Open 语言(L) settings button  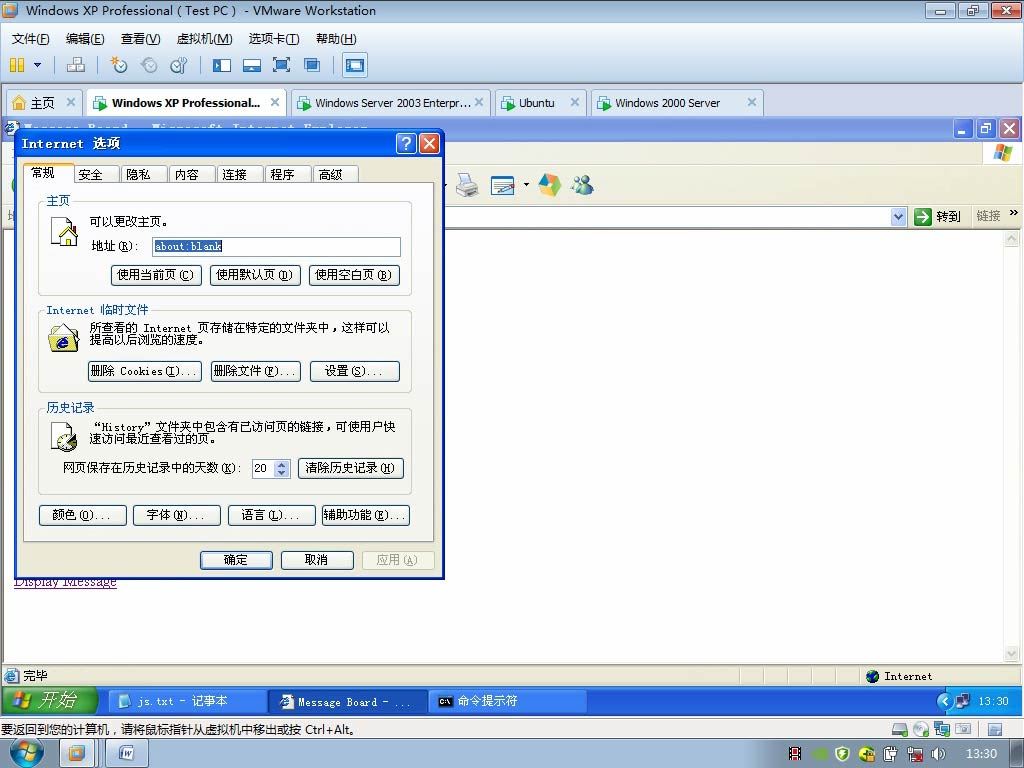272,515
